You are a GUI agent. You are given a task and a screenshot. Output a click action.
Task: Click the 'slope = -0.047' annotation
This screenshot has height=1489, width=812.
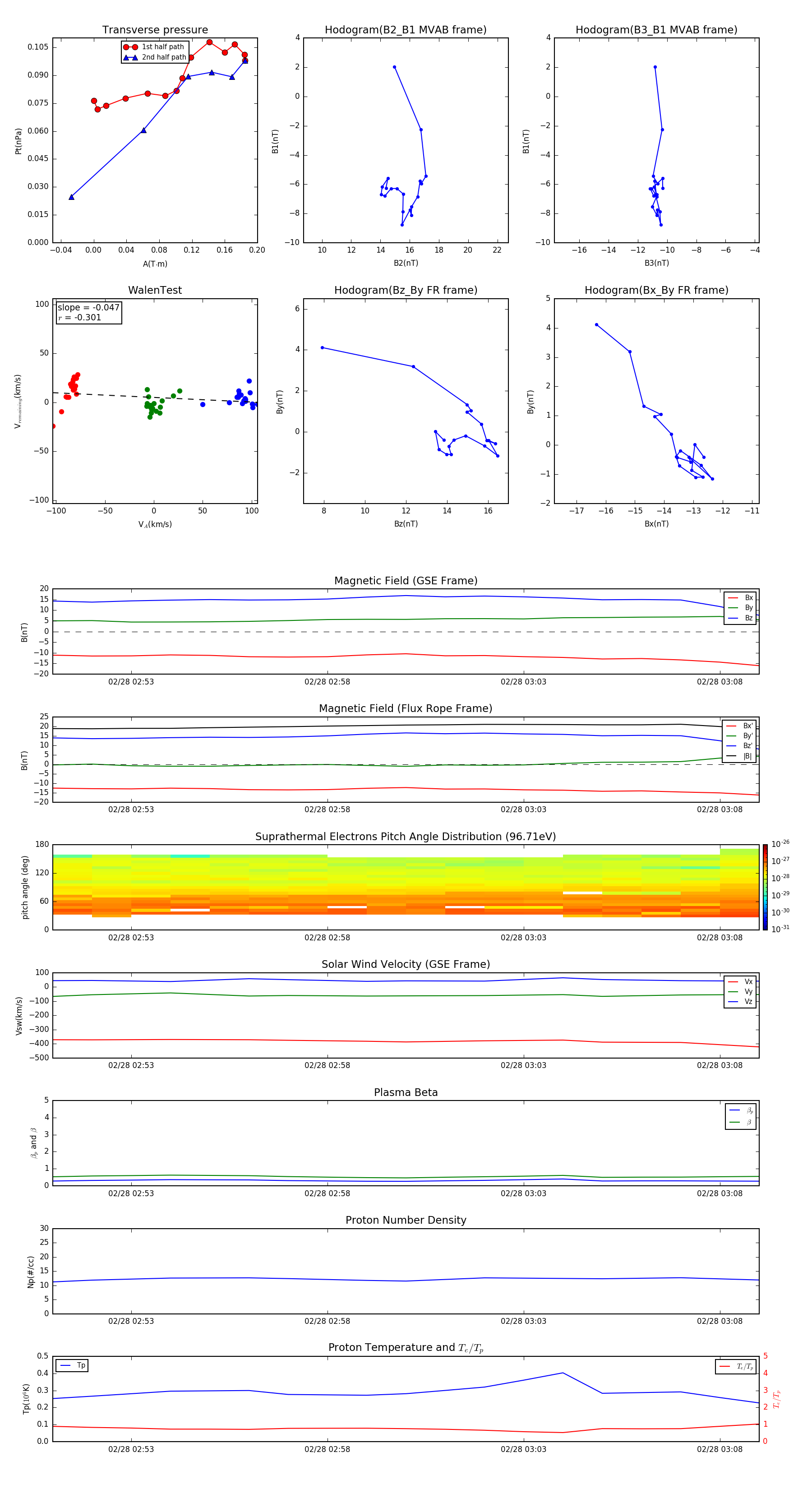coord(88,308)
